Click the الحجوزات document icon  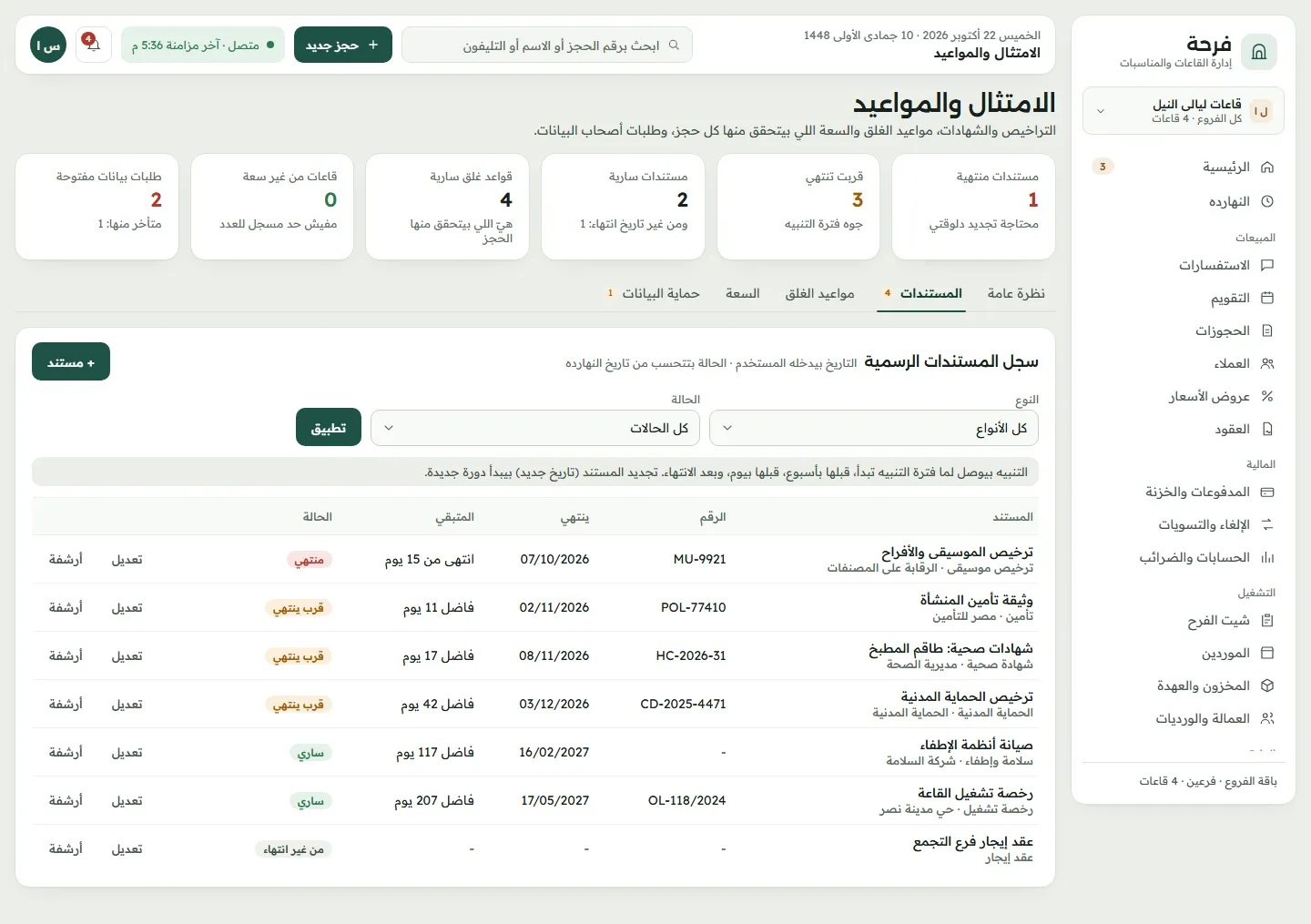1266,331
